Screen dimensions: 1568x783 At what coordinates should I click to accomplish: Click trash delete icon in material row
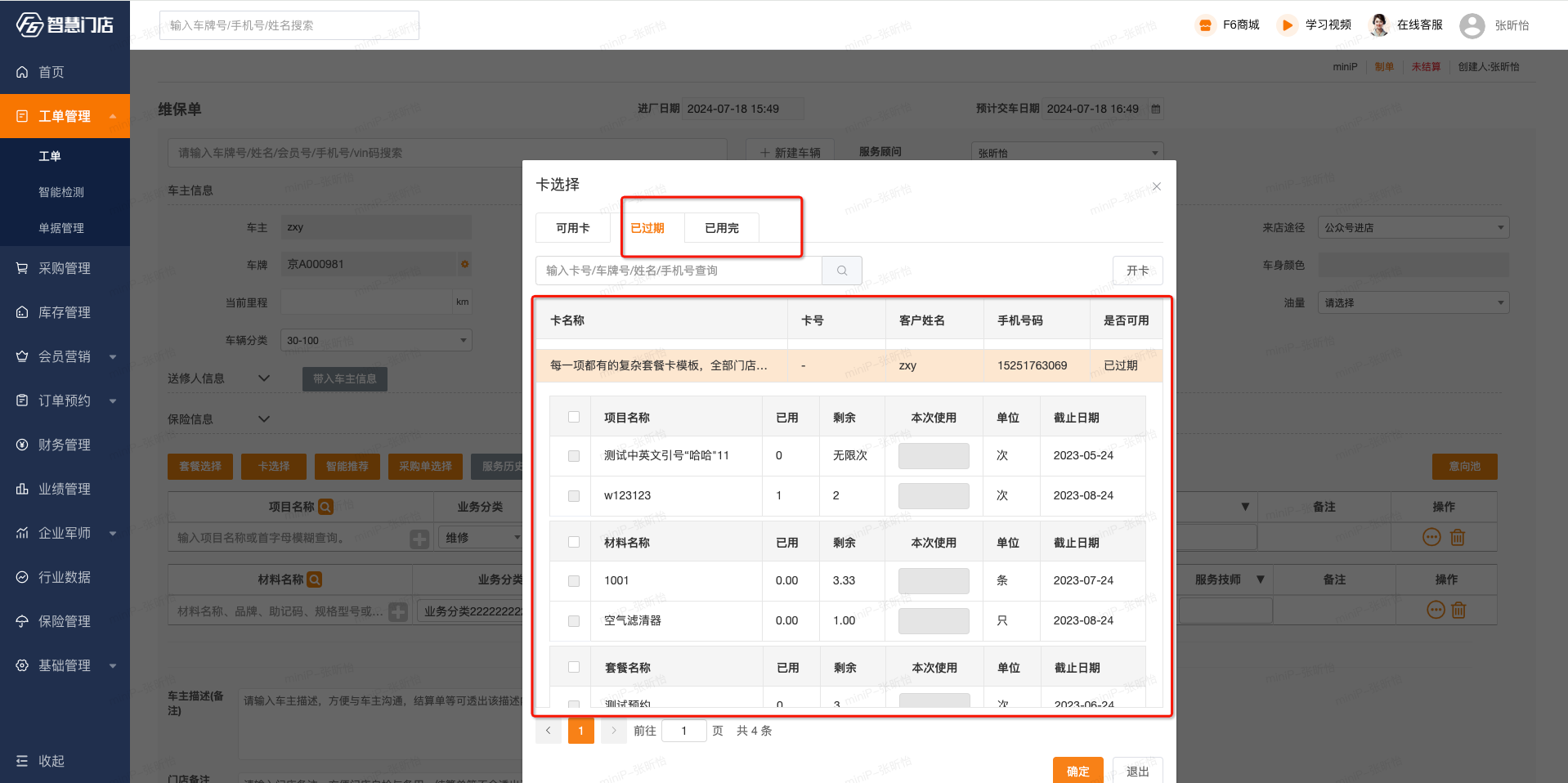1458,610
